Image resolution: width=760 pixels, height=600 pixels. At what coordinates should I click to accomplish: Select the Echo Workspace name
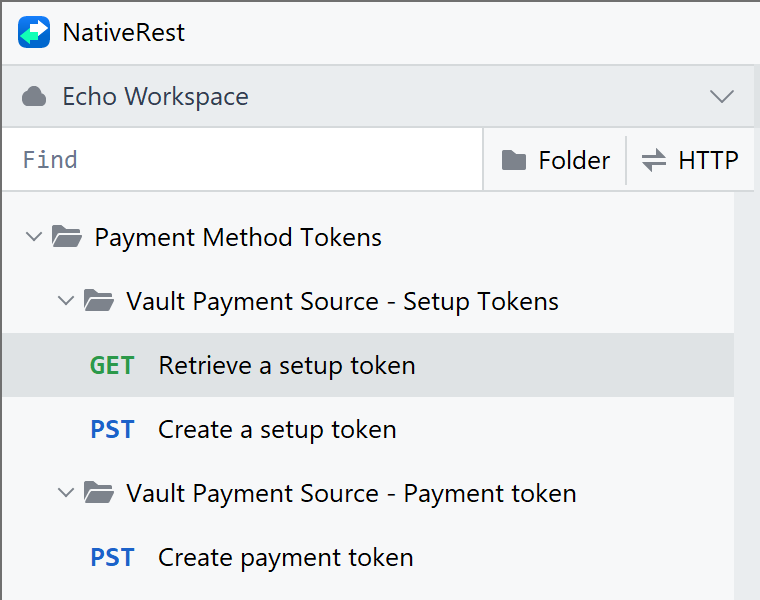click(x=155, y=96)
